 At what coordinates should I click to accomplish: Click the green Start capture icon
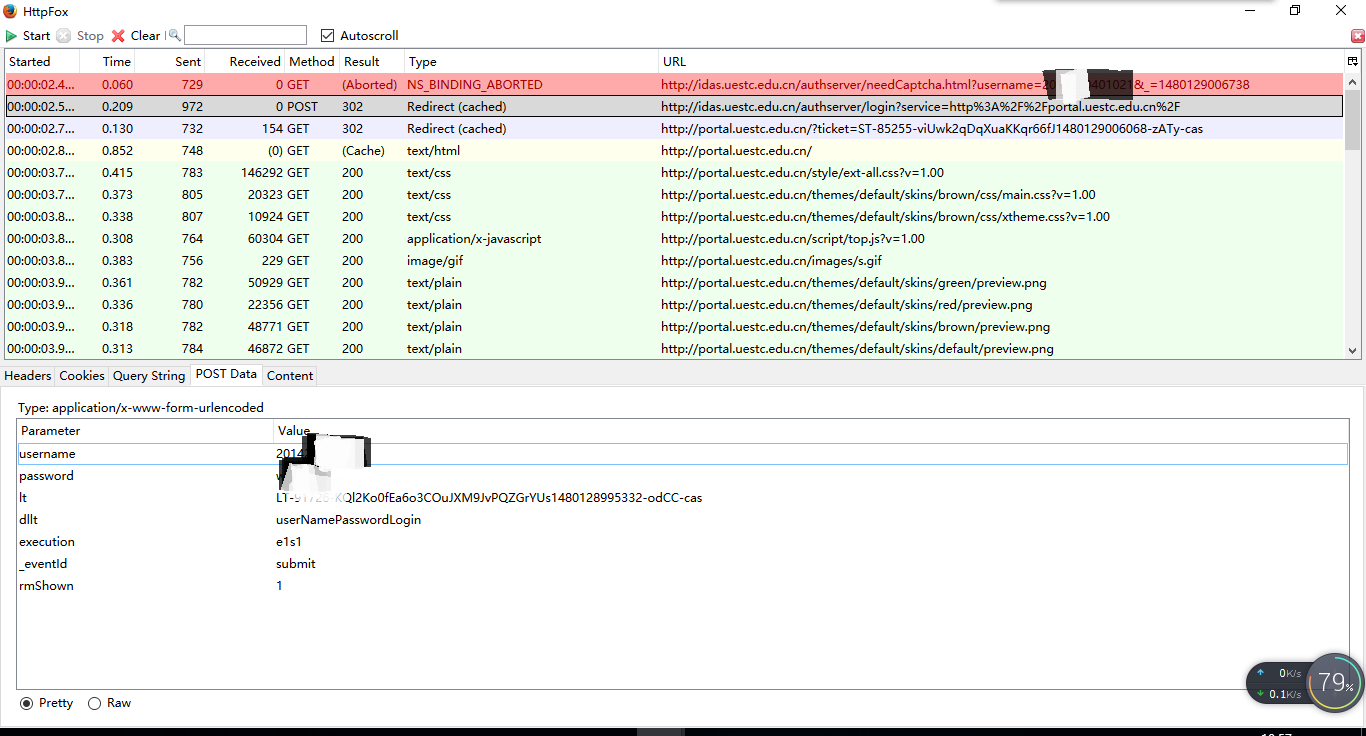[x=12, y=35]
